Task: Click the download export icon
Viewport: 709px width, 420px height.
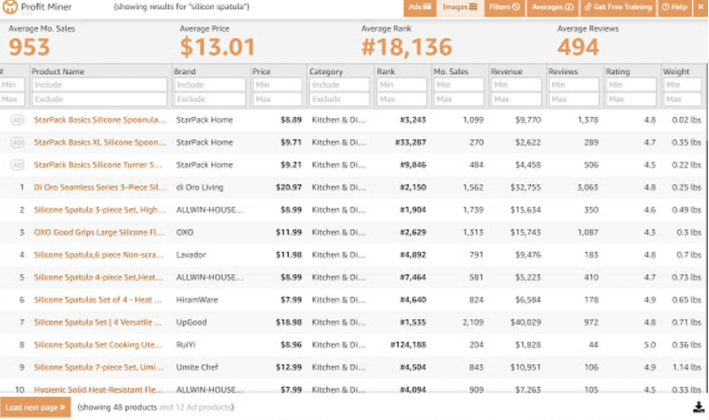Action: coord(699,407)
